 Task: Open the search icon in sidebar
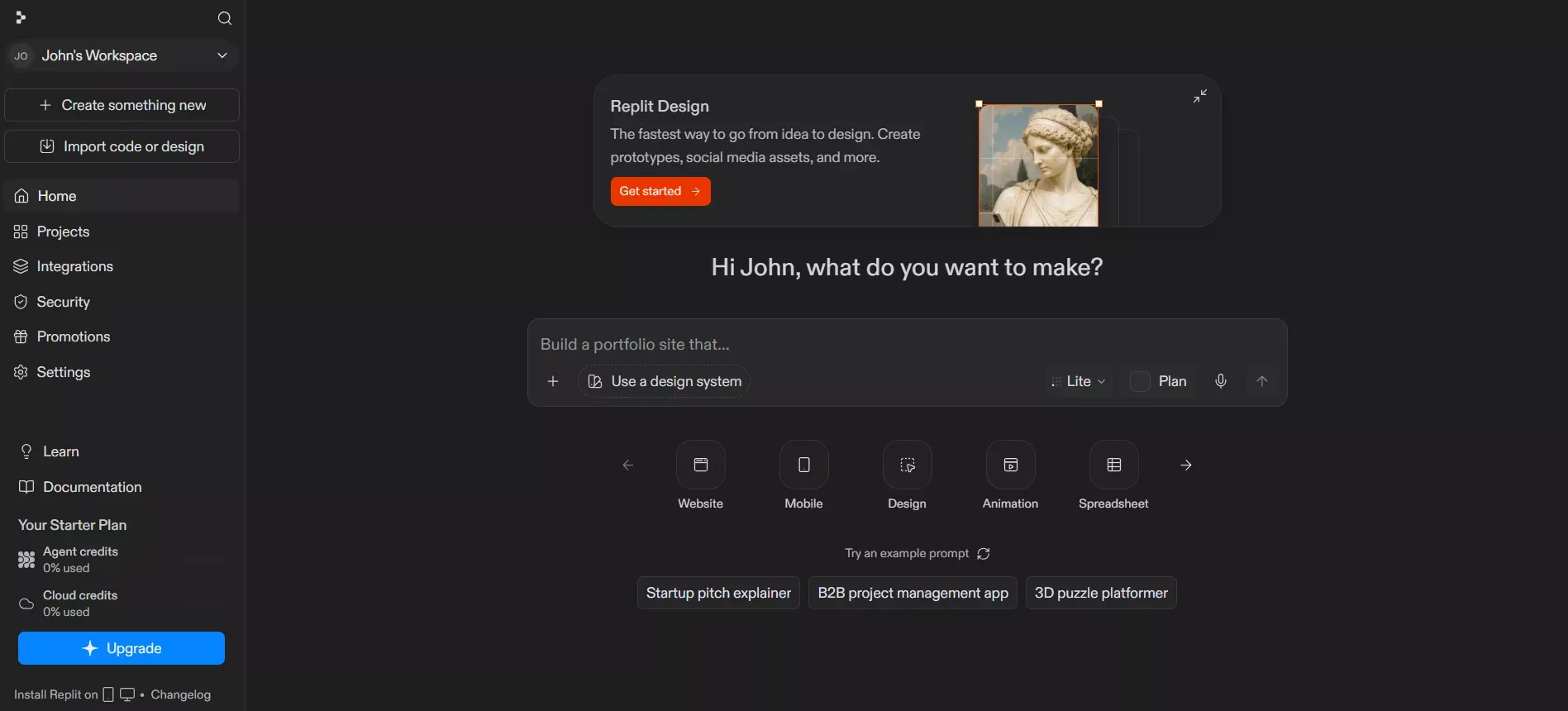tap(225, 18)
